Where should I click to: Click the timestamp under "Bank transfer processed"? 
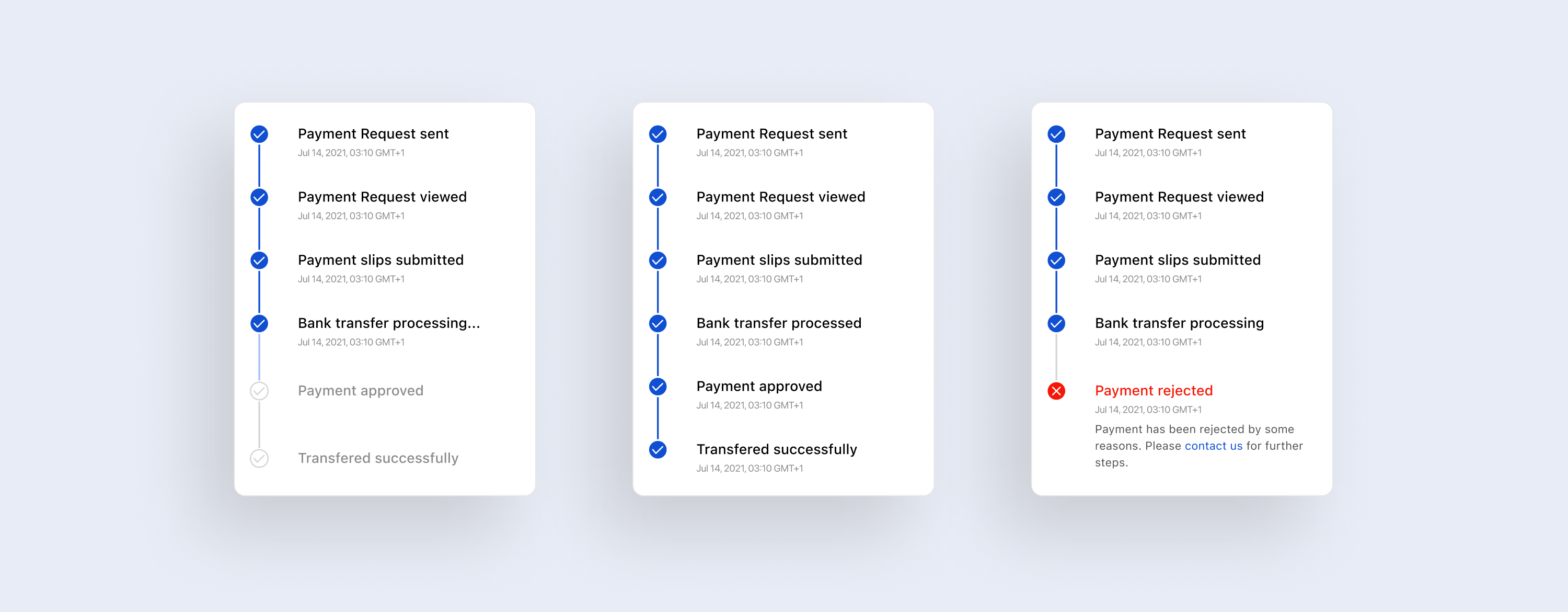click(x=750, y=342)
